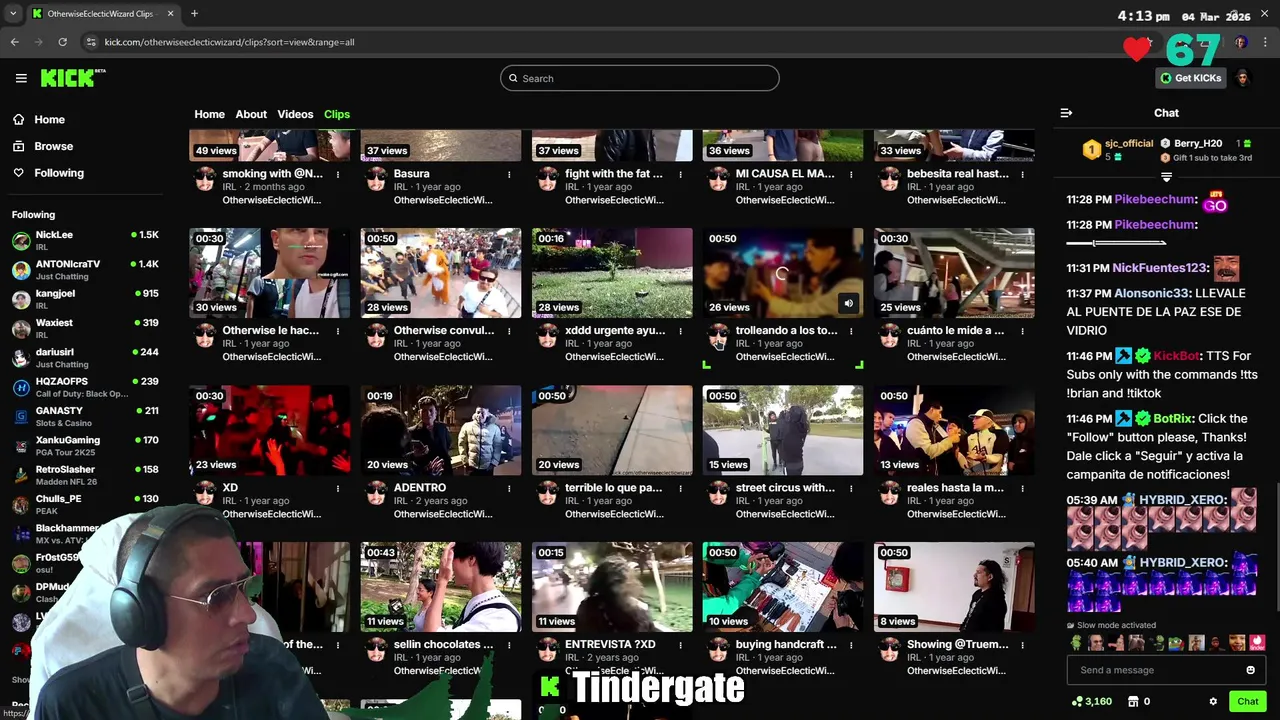Go back in browser history
Screen dimensions: 1280x720
point(14,42)
